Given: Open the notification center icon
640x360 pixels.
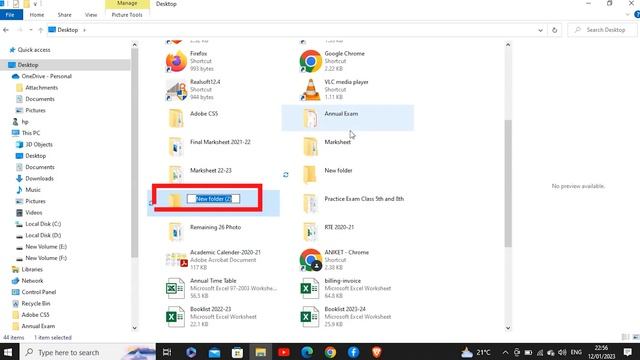Looking at the screenshot, I should click(x=628, y=352).
